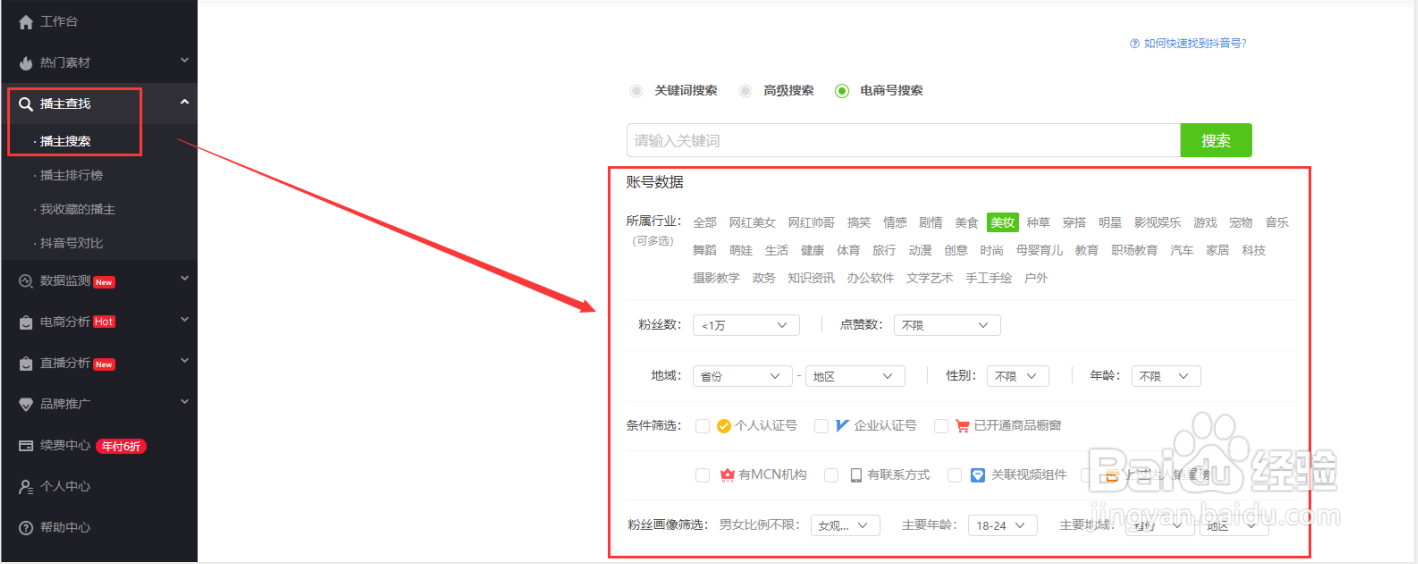
Task: Open 我收藏的播主 submenu item
Action: (x=77, y=210)
